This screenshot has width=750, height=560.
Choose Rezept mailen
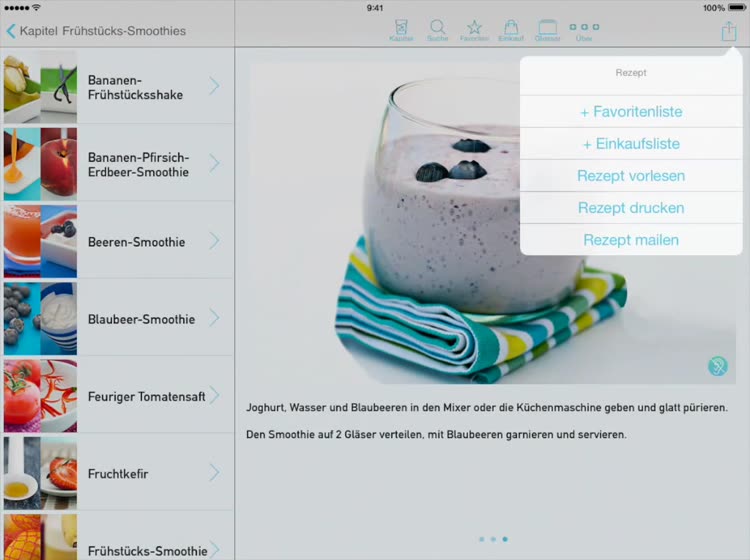631,240
